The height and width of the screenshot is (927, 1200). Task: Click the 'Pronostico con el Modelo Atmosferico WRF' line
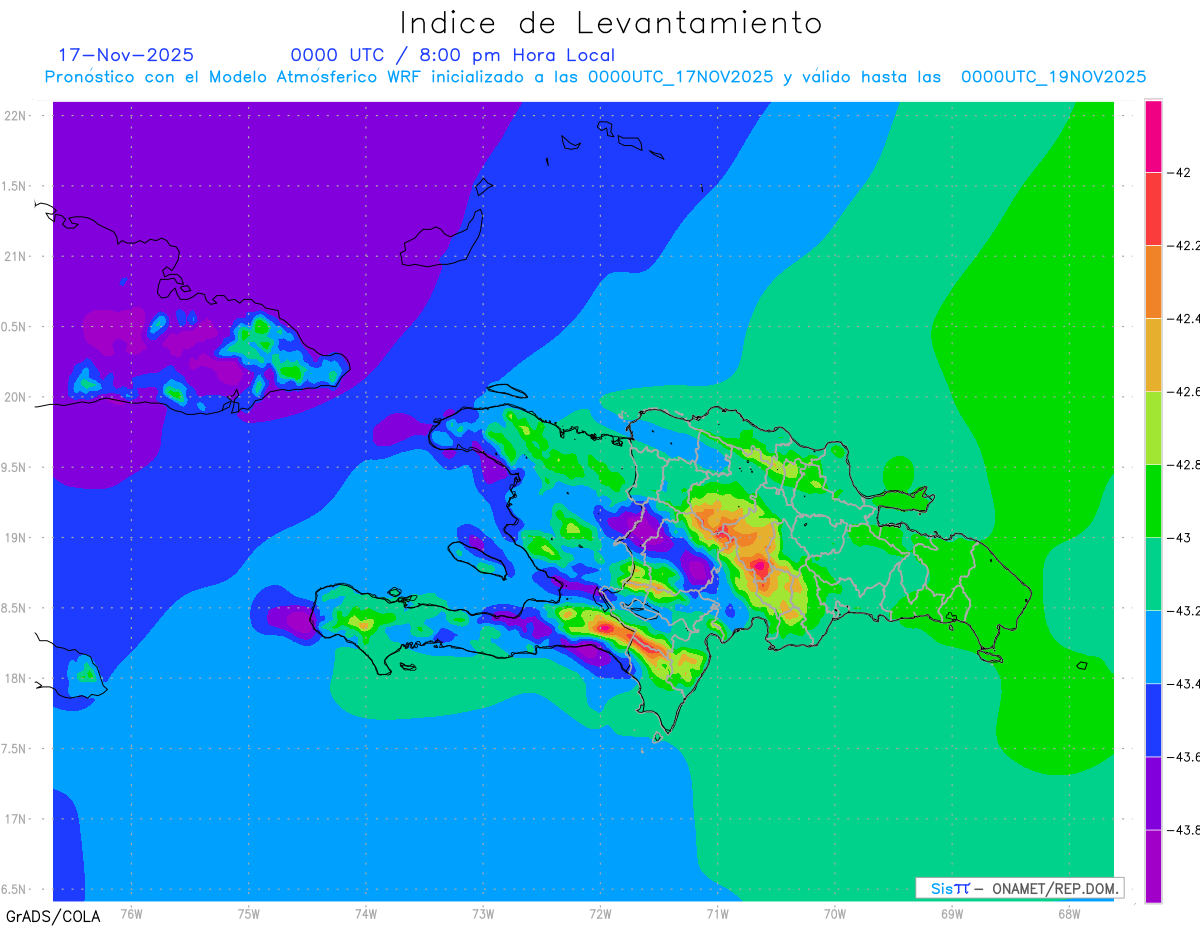596,77
